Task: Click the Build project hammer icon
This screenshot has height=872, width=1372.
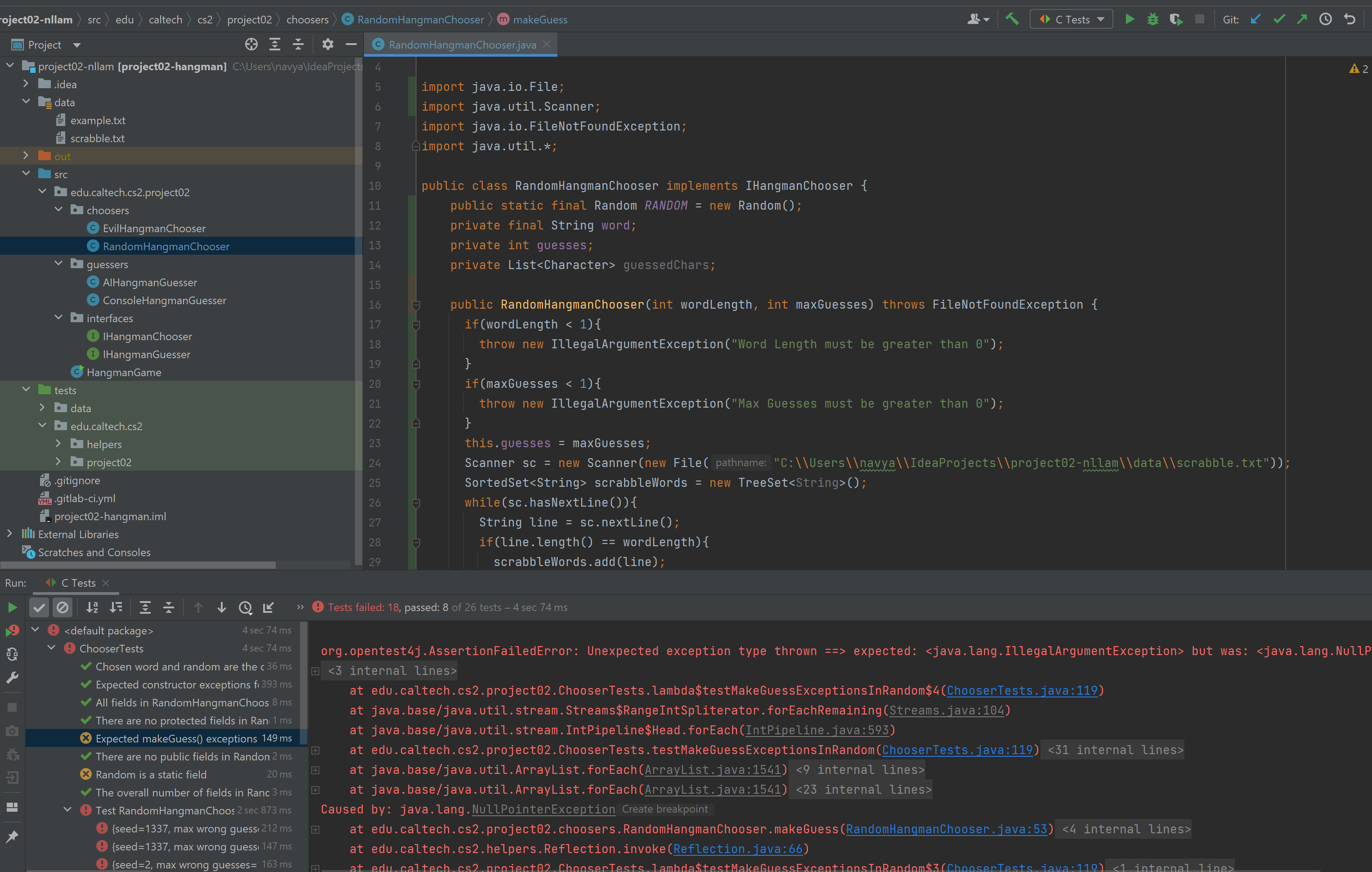Action: pyautogui.click(x=1012, y=19)
